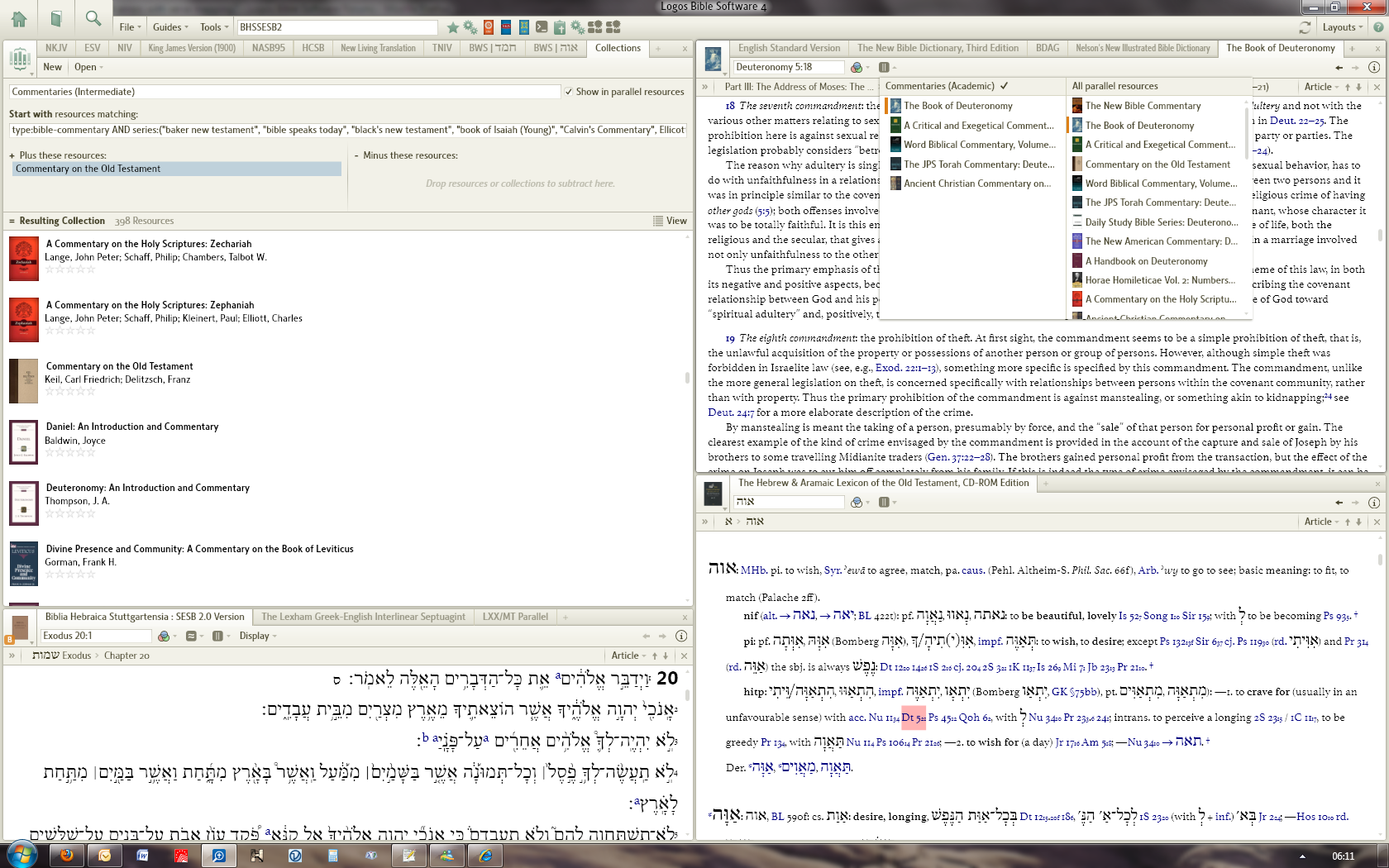The image size is (1389, 868).
Task: Open the Article dropdown in Deuteronomy panel
Action: [1322, 87]
